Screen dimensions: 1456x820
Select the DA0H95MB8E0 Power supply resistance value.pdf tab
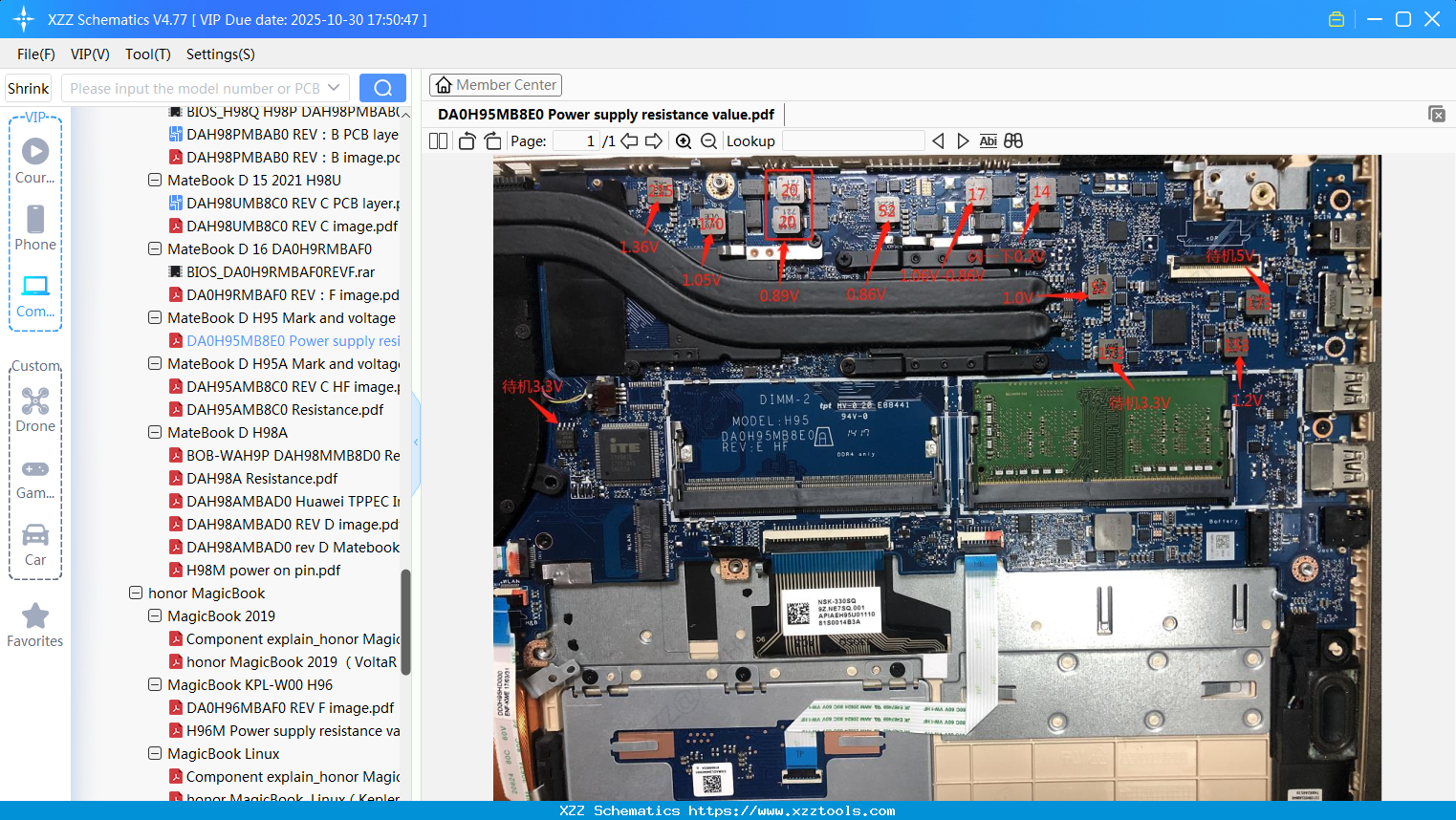pos(606,115)
